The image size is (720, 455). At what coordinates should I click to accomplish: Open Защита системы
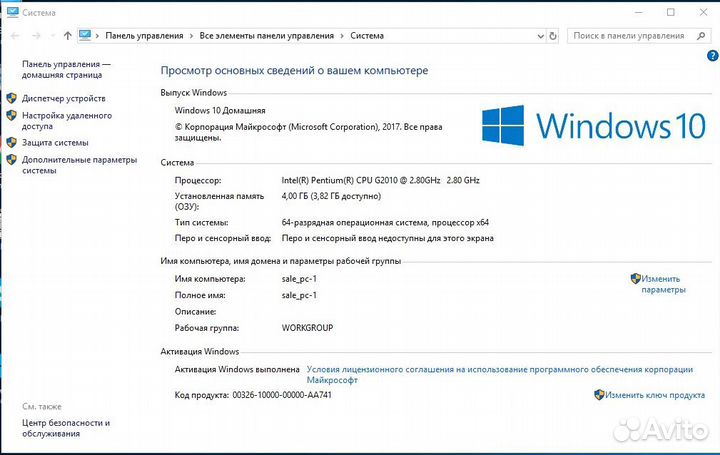(55, 143)
